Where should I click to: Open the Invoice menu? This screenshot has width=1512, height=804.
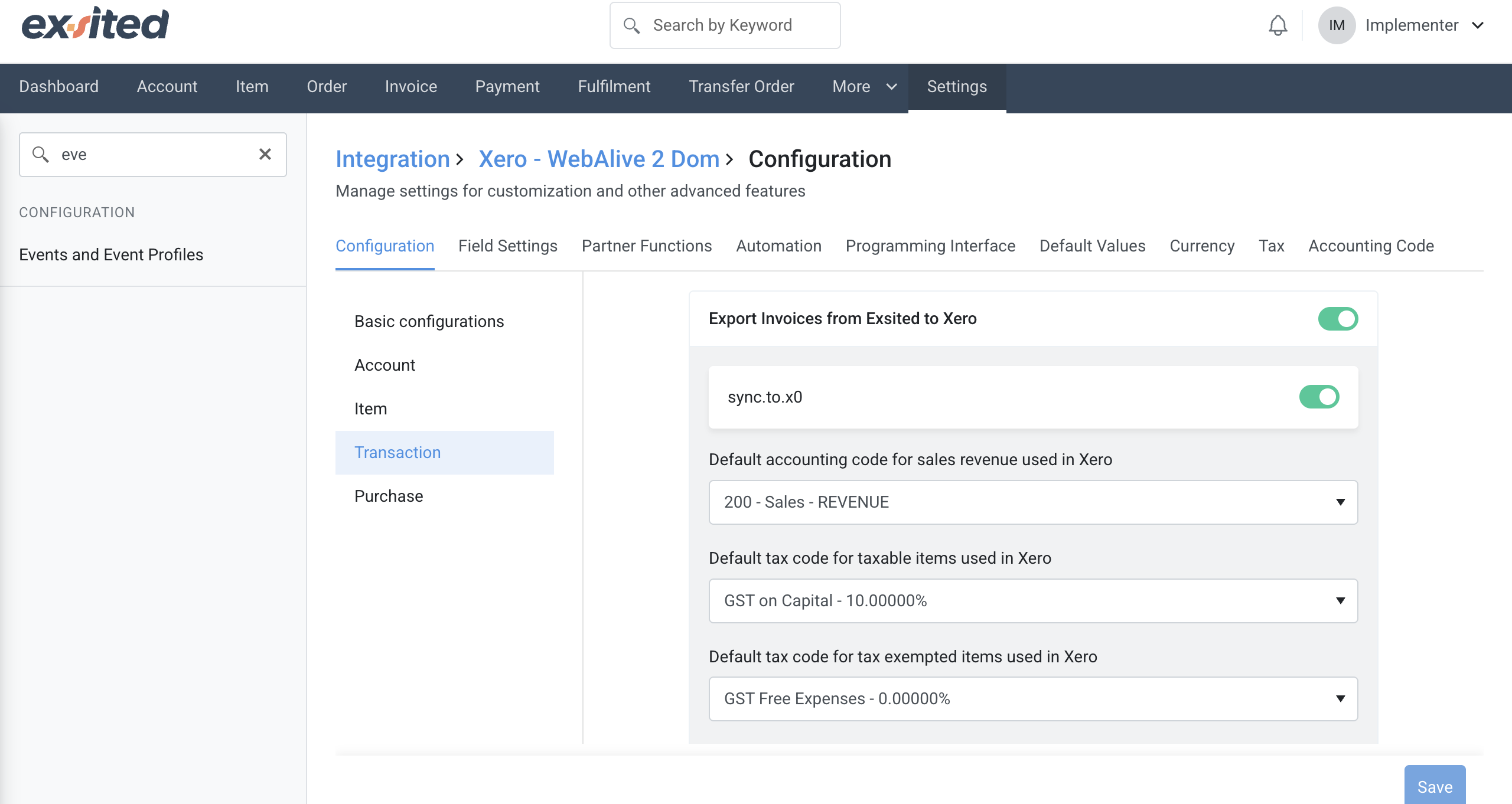411,87
